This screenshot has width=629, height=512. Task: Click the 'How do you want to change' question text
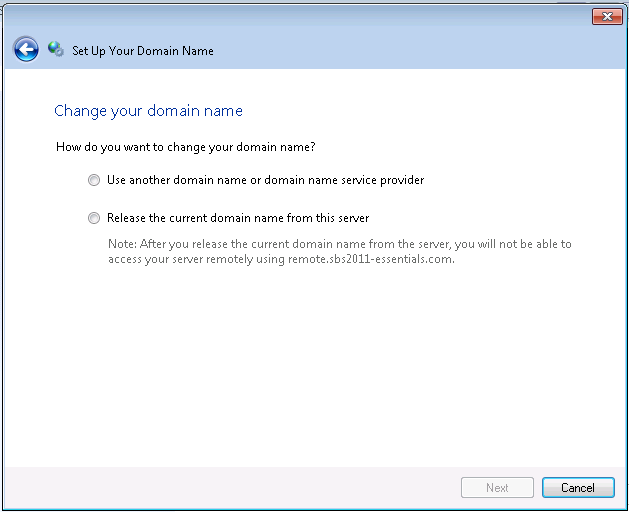(x=186, y=147)
